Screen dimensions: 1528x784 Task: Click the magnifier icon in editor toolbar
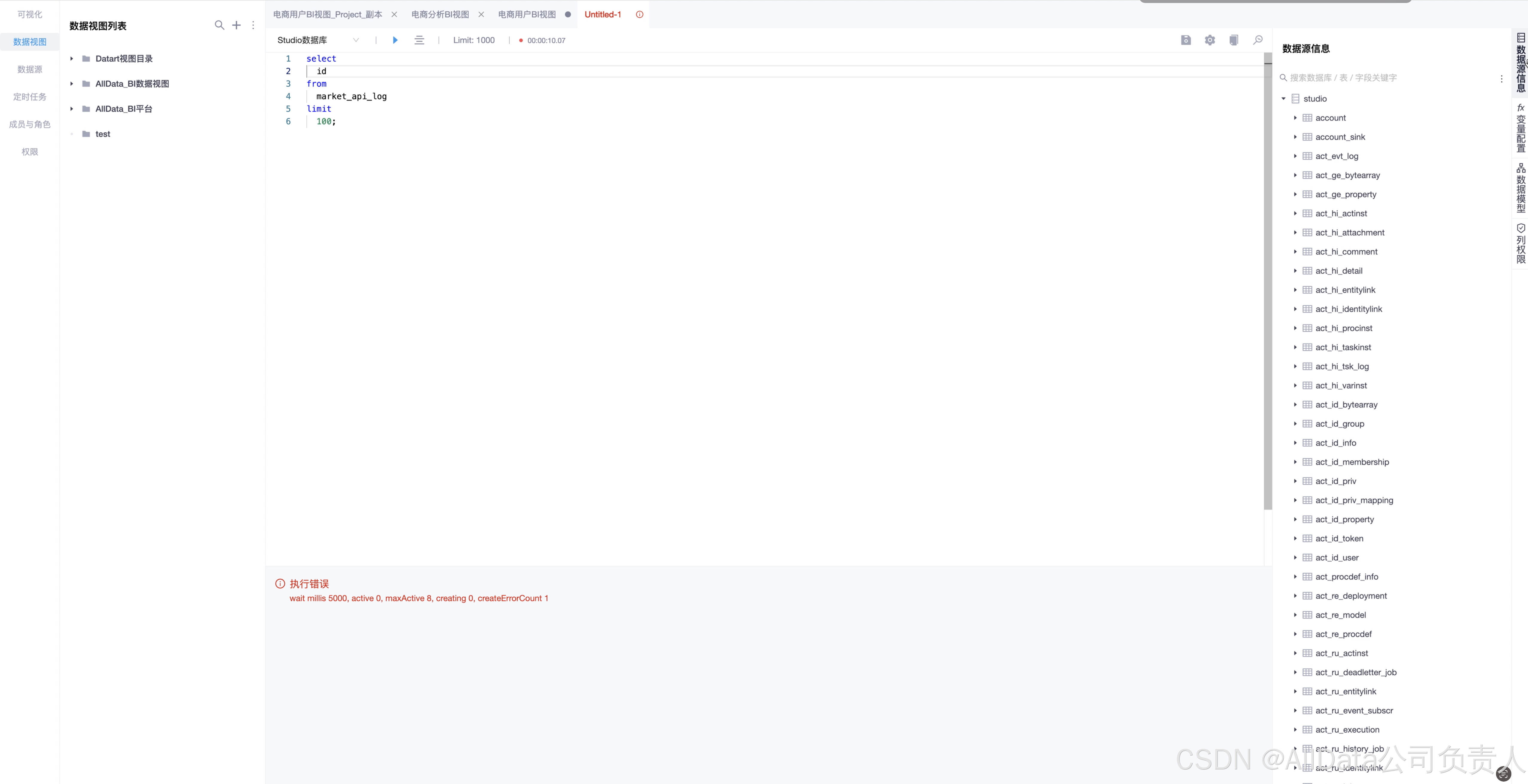1257,40
